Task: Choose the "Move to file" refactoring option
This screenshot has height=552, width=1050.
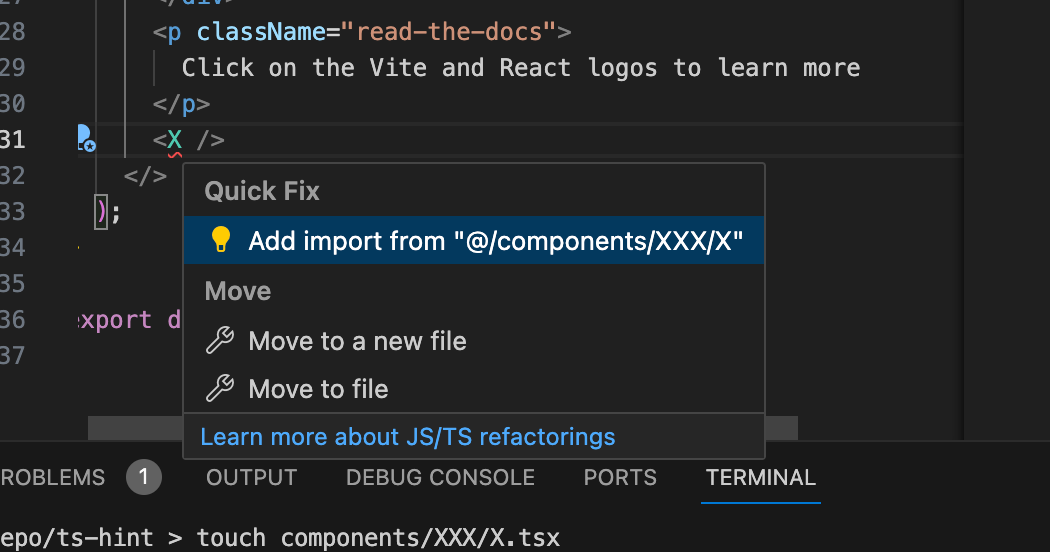Action: coord(318,389)
